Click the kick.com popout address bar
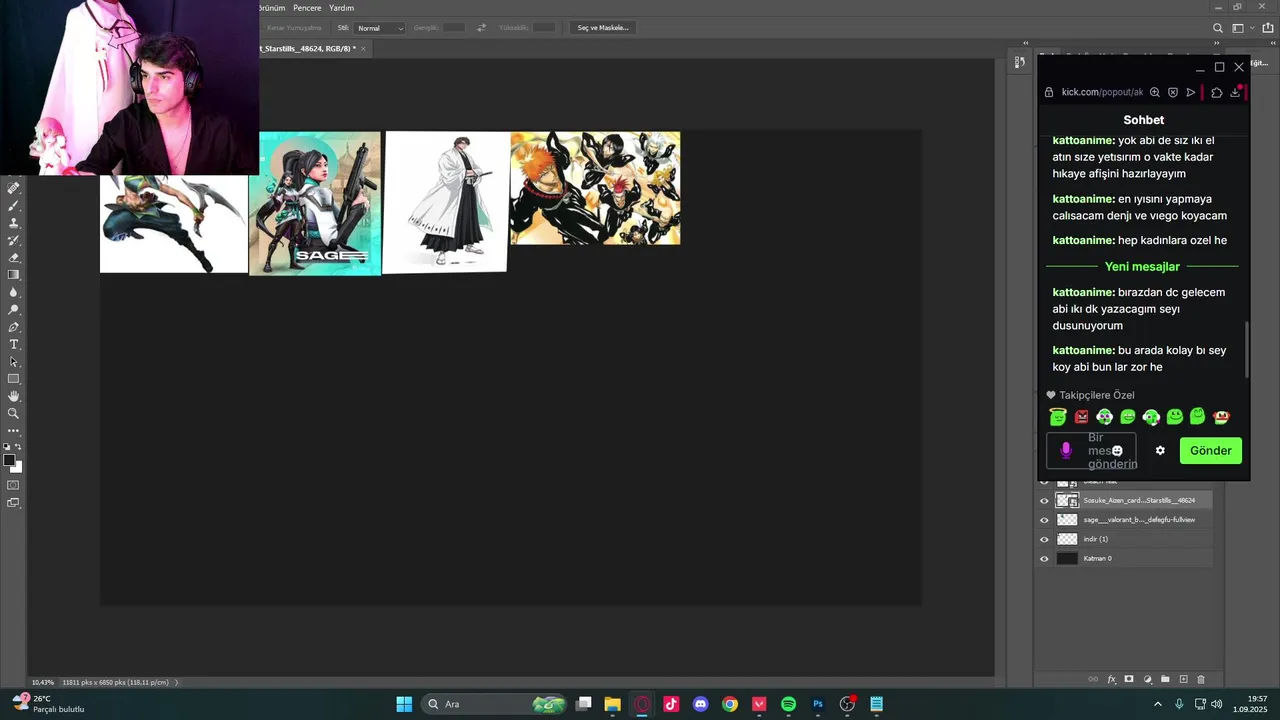 tap(1102, 92)
